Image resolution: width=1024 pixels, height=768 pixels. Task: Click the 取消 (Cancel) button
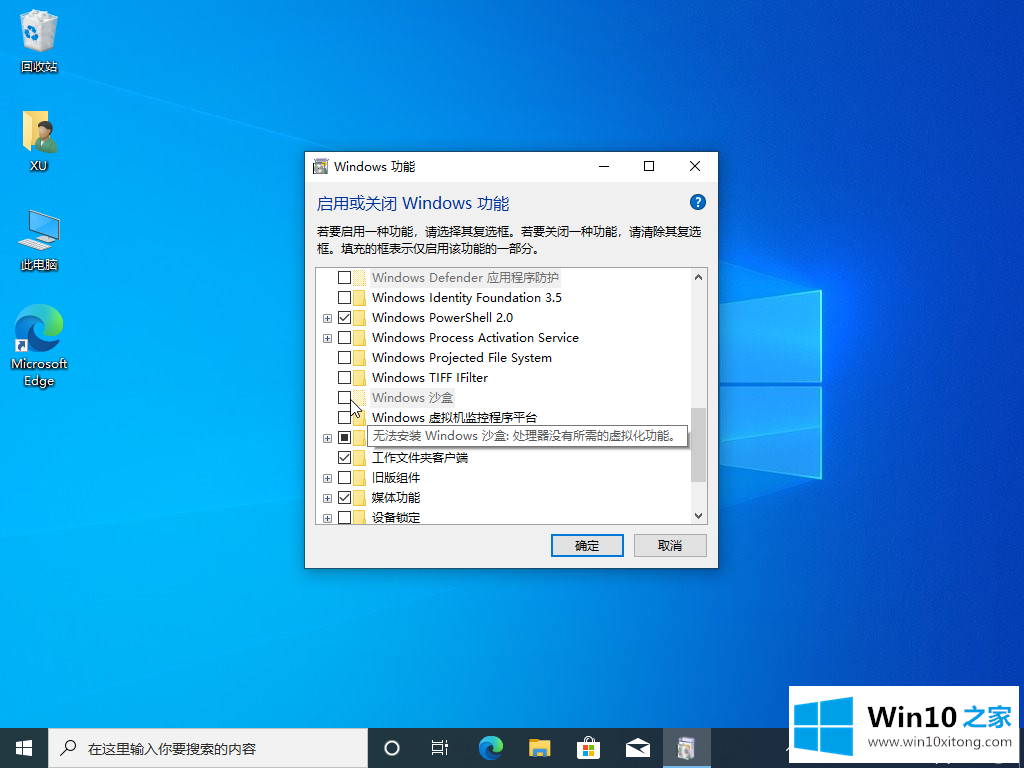click(670, 546)
